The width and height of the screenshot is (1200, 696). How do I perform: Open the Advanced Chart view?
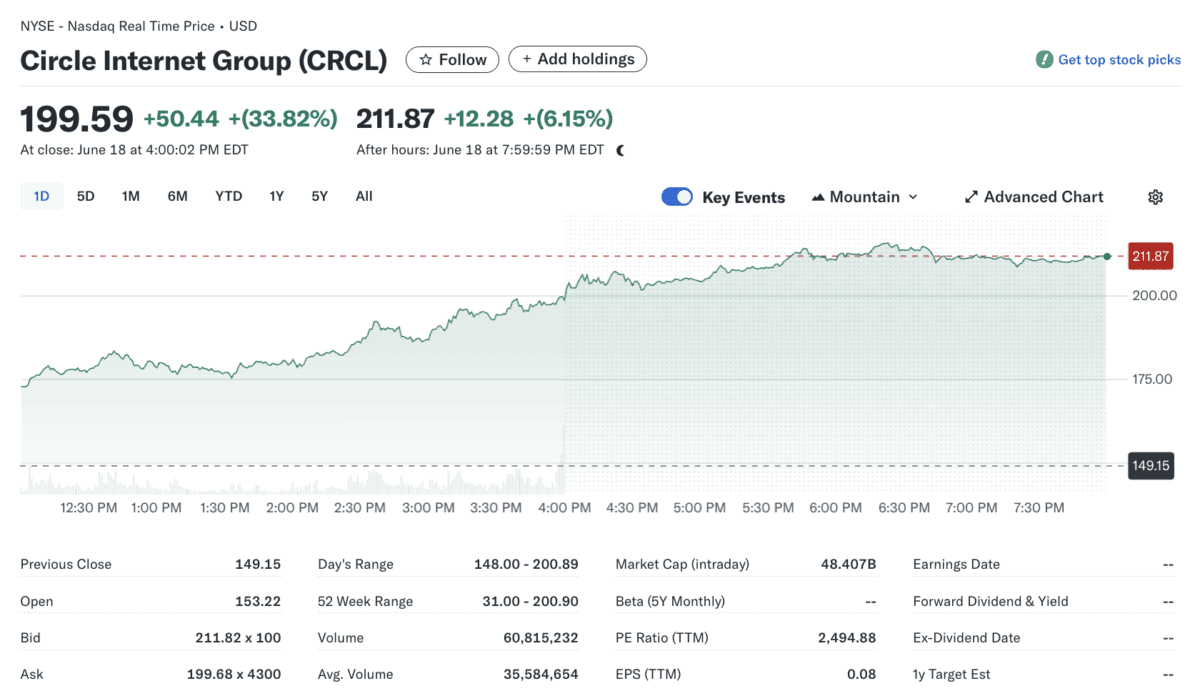coord(1034,197)
